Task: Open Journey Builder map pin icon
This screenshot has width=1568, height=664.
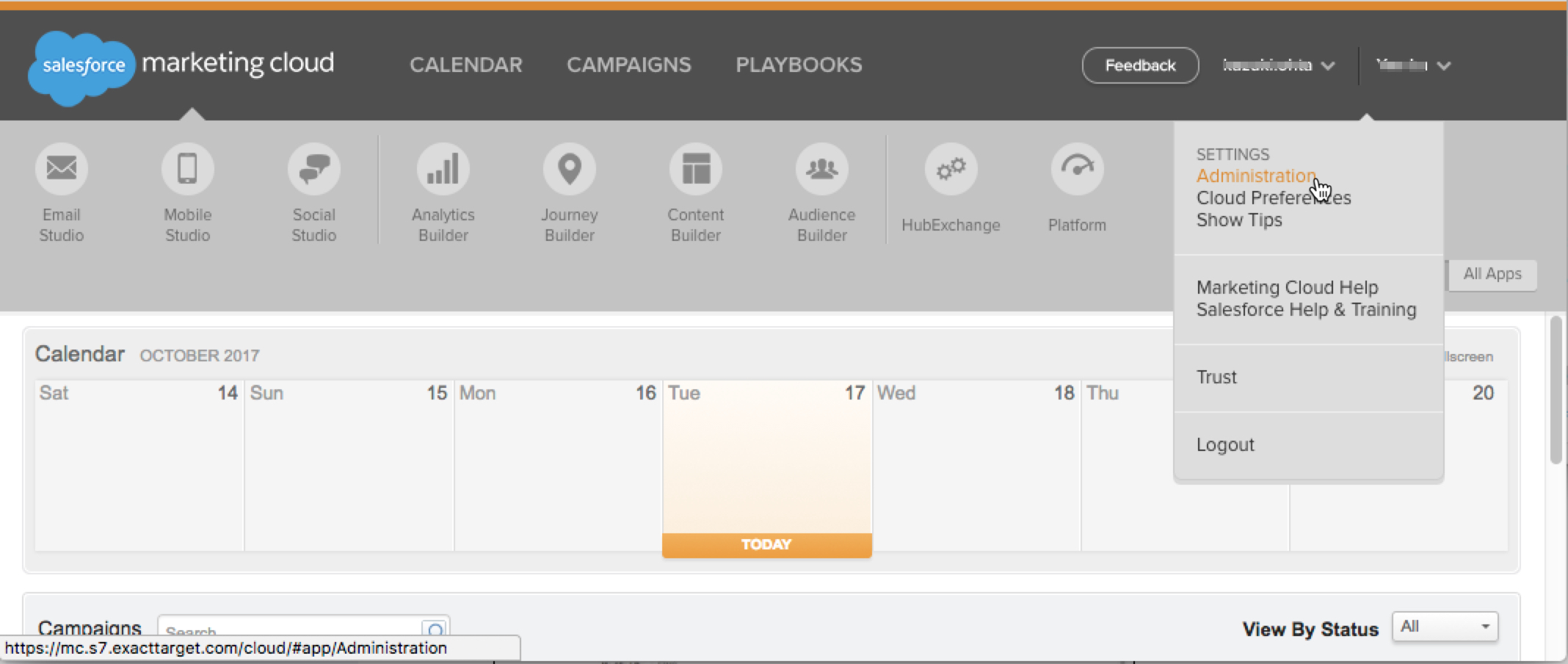Action: coord(570,169)
